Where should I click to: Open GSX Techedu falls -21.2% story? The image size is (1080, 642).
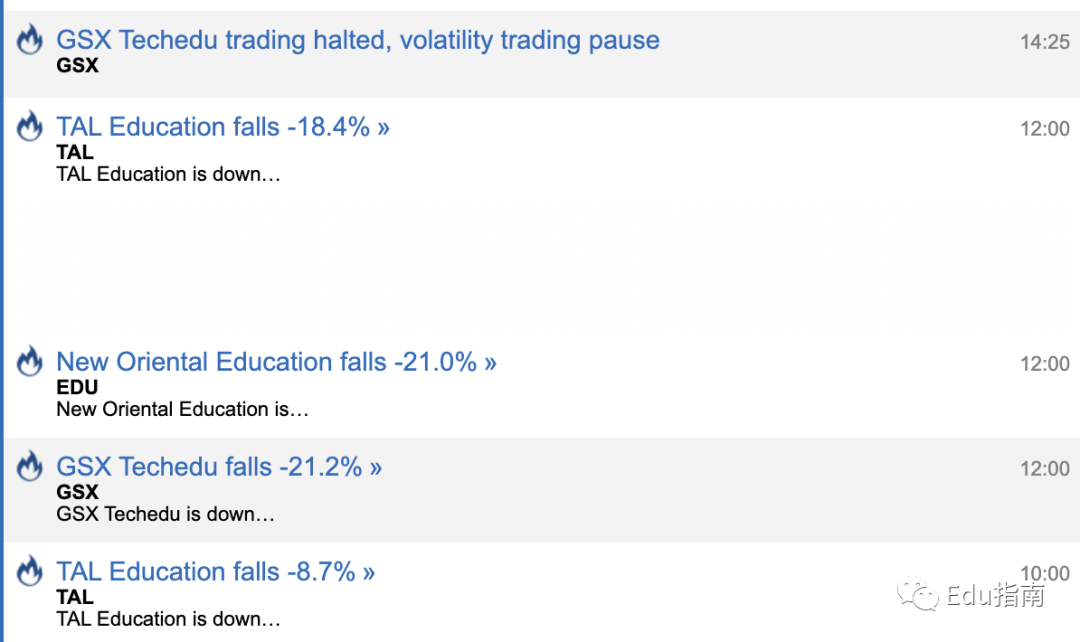coord(219,466)
